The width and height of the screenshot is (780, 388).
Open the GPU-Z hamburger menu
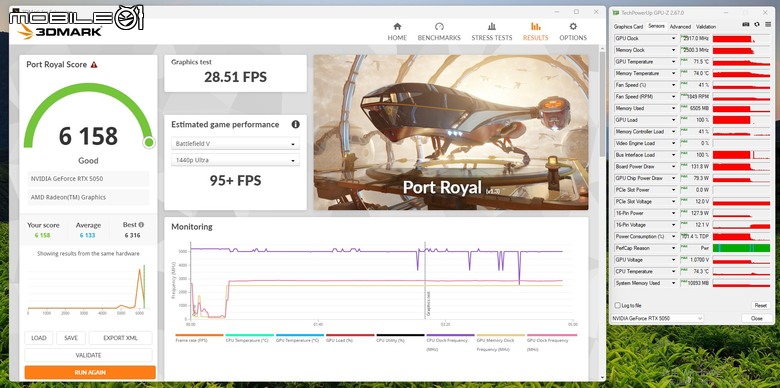[767, 24]
